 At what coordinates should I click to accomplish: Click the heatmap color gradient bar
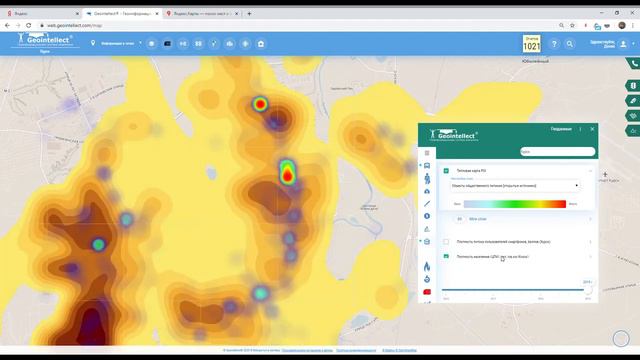coord(515,204)
